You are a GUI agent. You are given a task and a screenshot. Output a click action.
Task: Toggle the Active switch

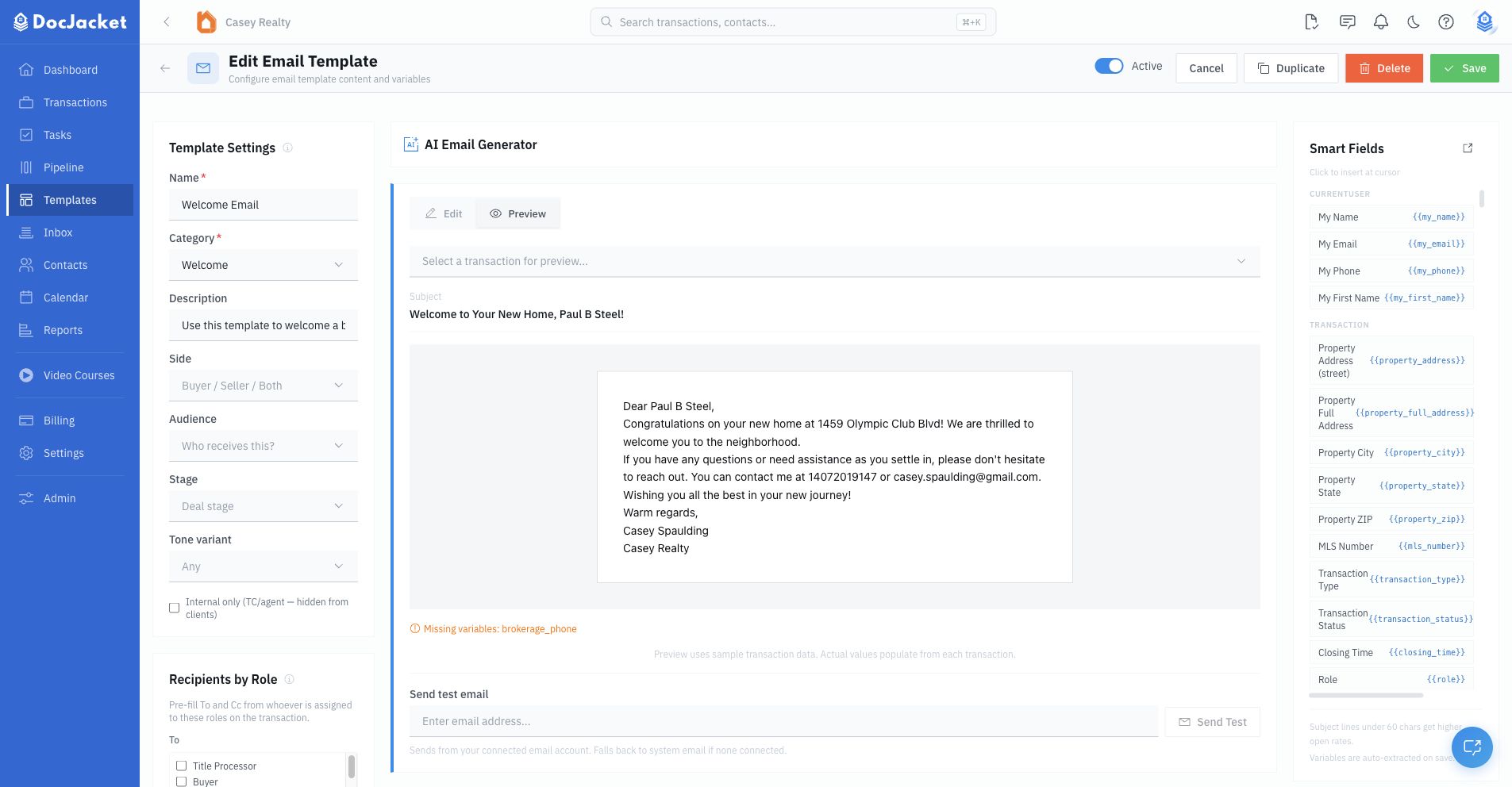[x=1109, y=66]
